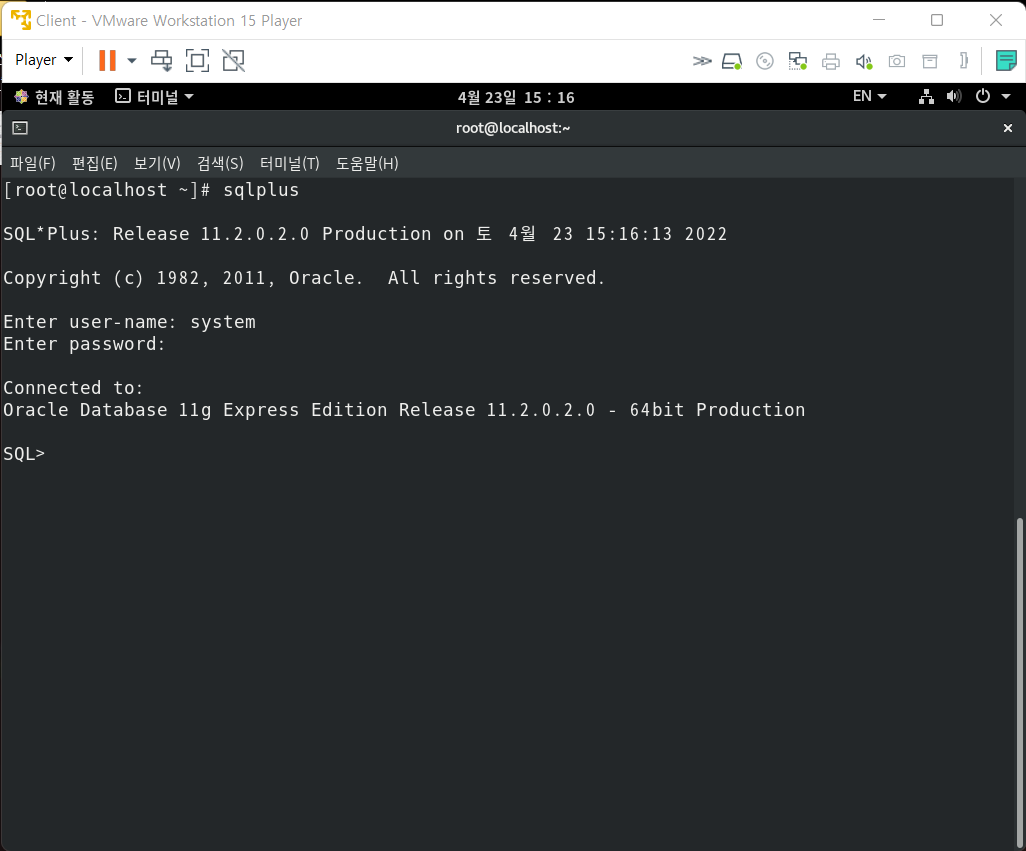Open the 편집(E) menu
Screen dimensions: 1026x851
[95, 164]
